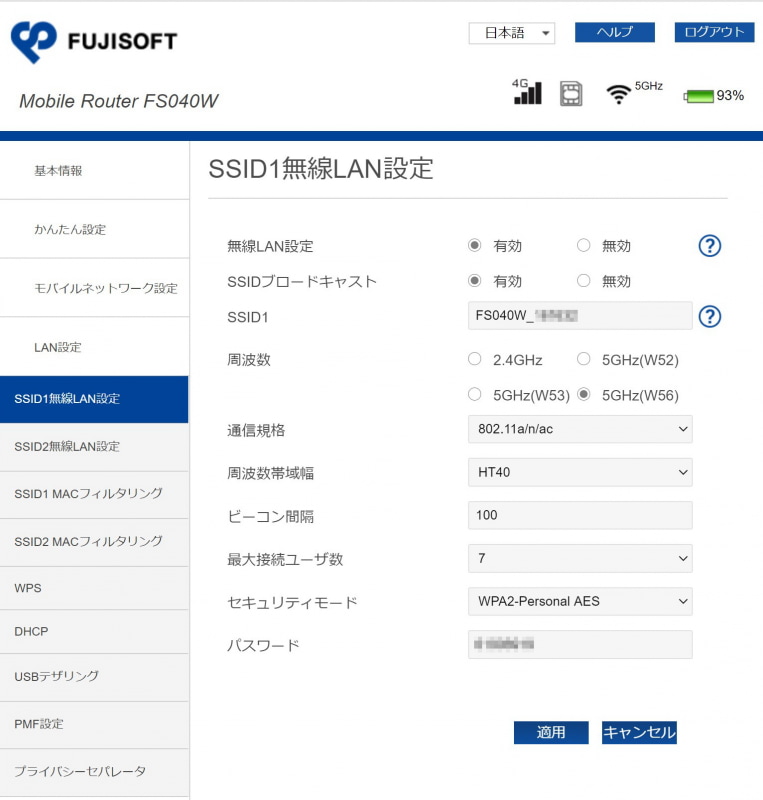
Task: Click the 4G signal strength icon
Action: [527, 92]
